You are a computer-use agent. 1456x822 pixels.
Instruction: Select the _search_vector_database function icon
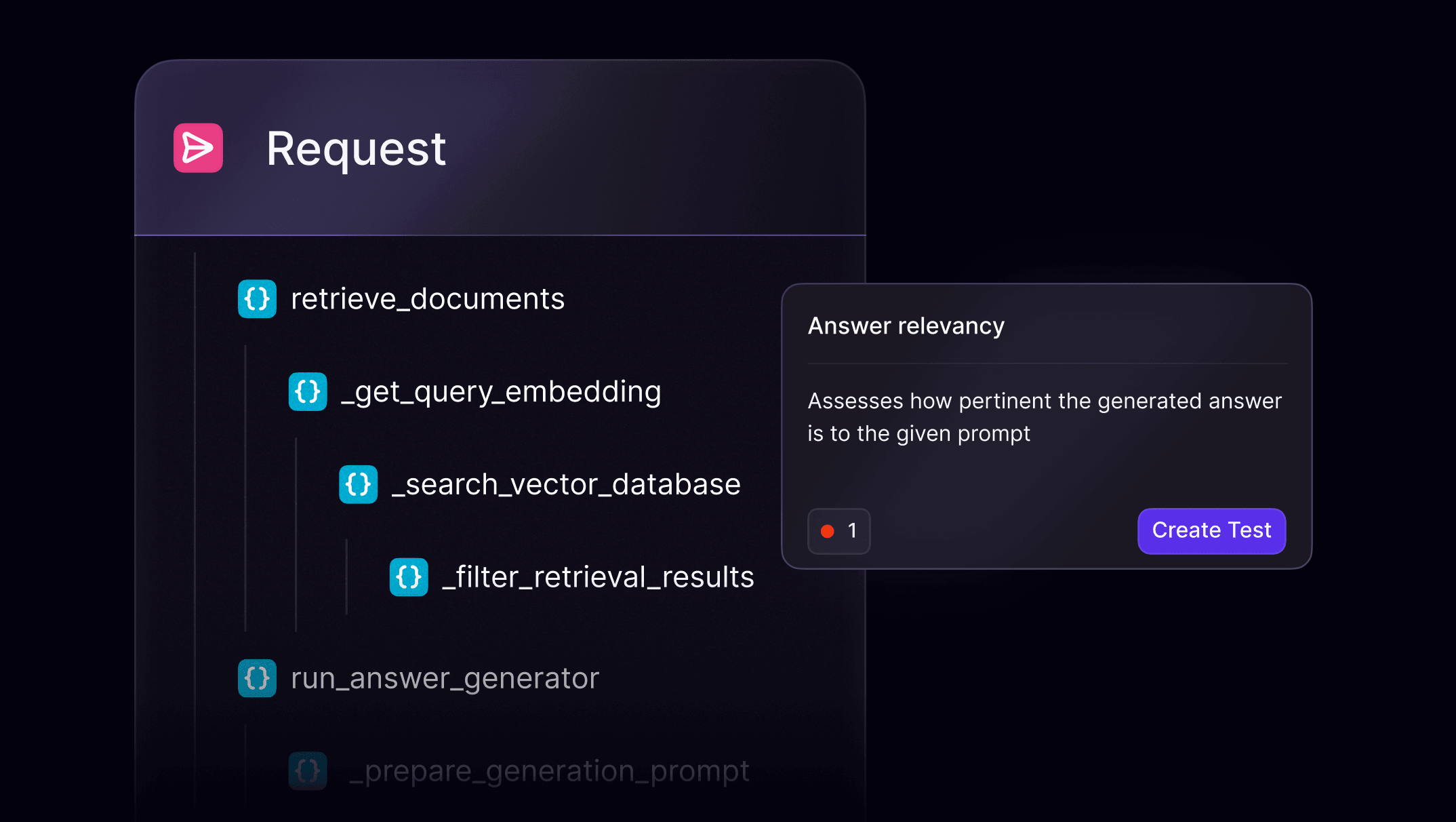tap(358, 484)
